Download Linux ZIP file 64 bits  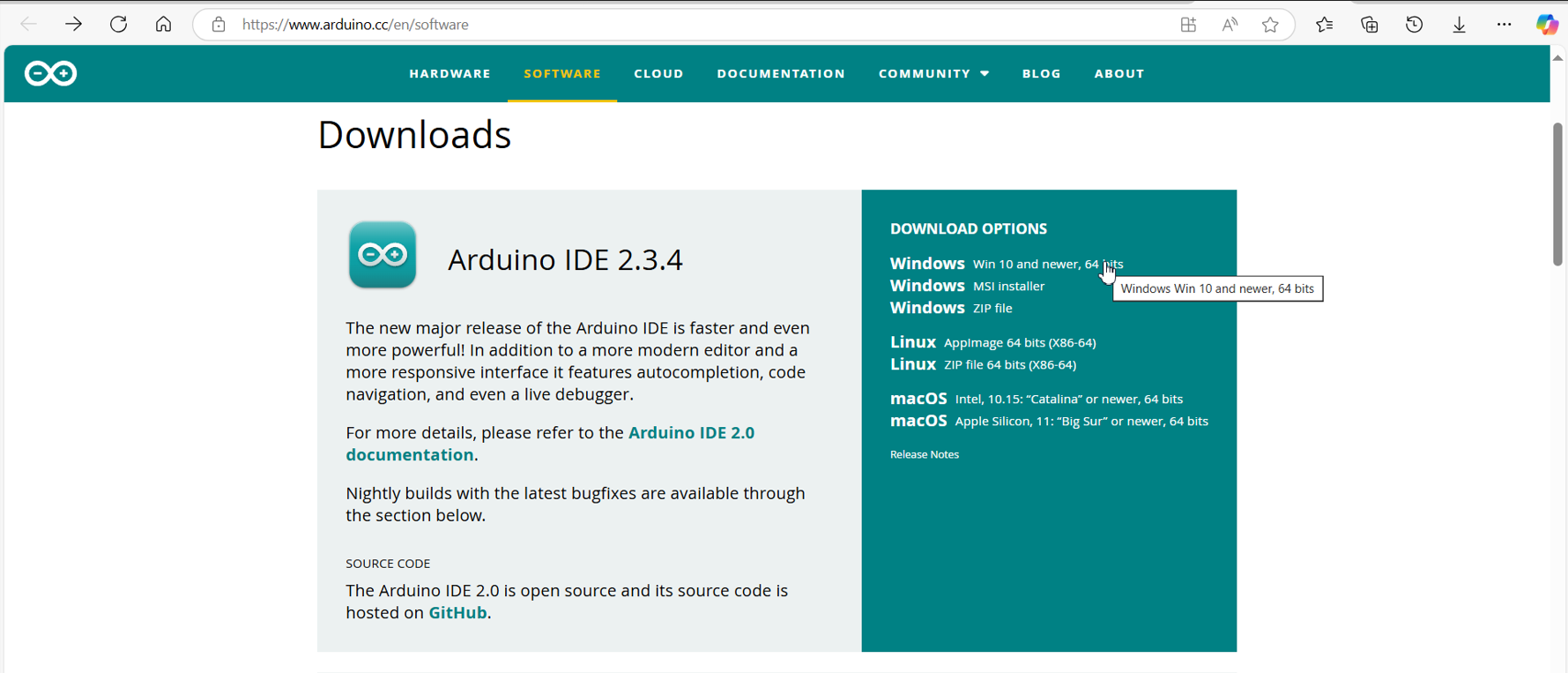(983, 364)
